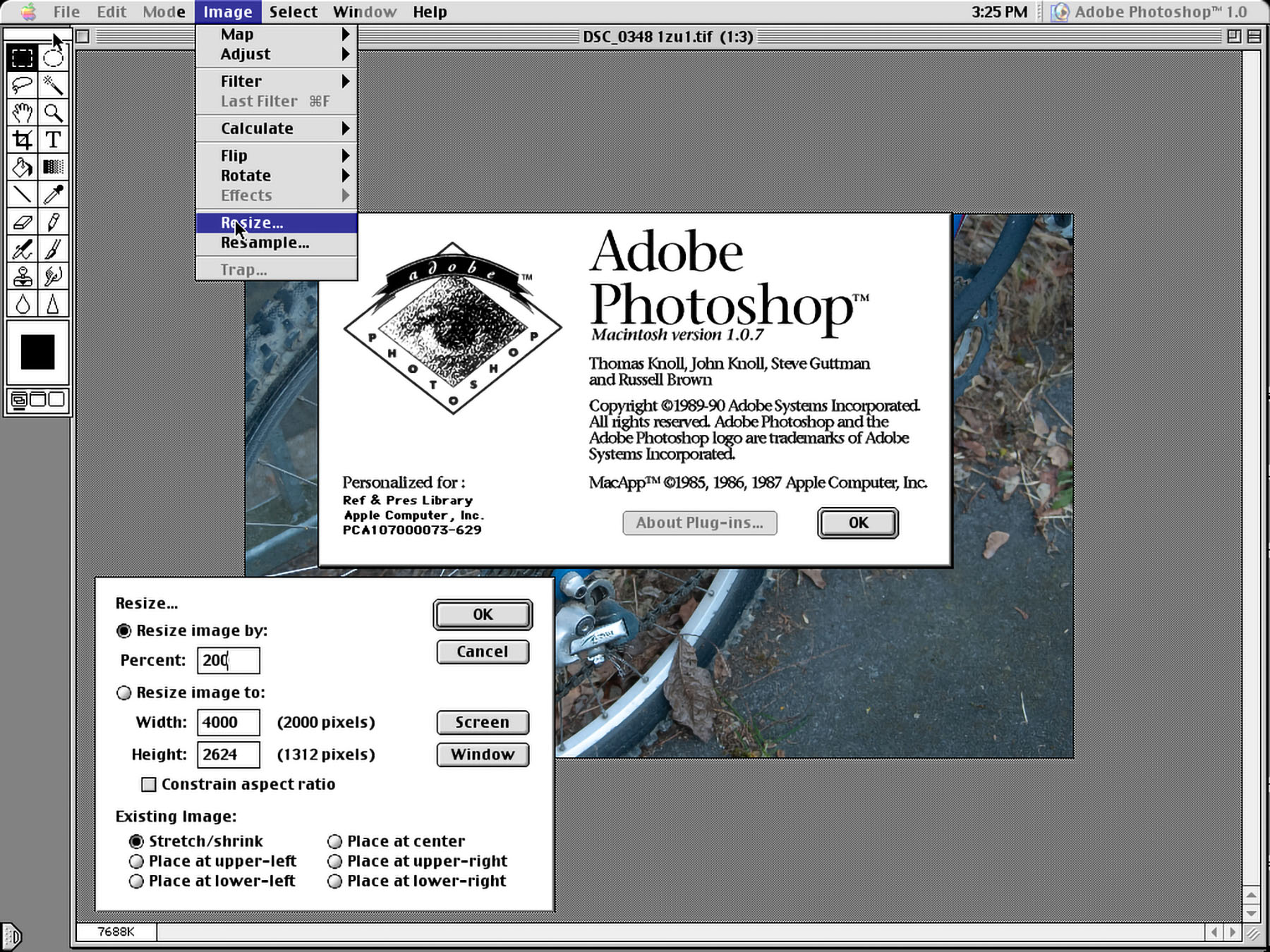Select the Airbrush tool

click(22, 250)
